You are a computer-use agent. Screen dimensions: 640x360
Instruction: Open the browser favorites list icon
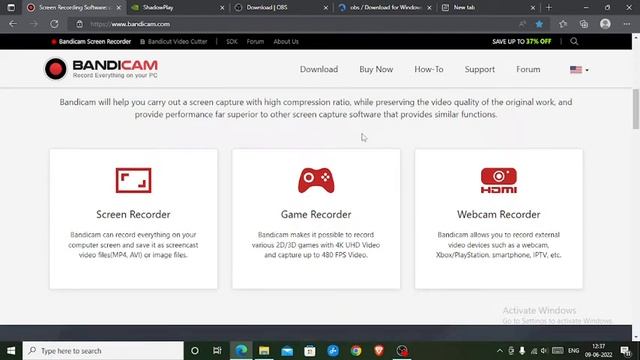click(x=563, y=24)
